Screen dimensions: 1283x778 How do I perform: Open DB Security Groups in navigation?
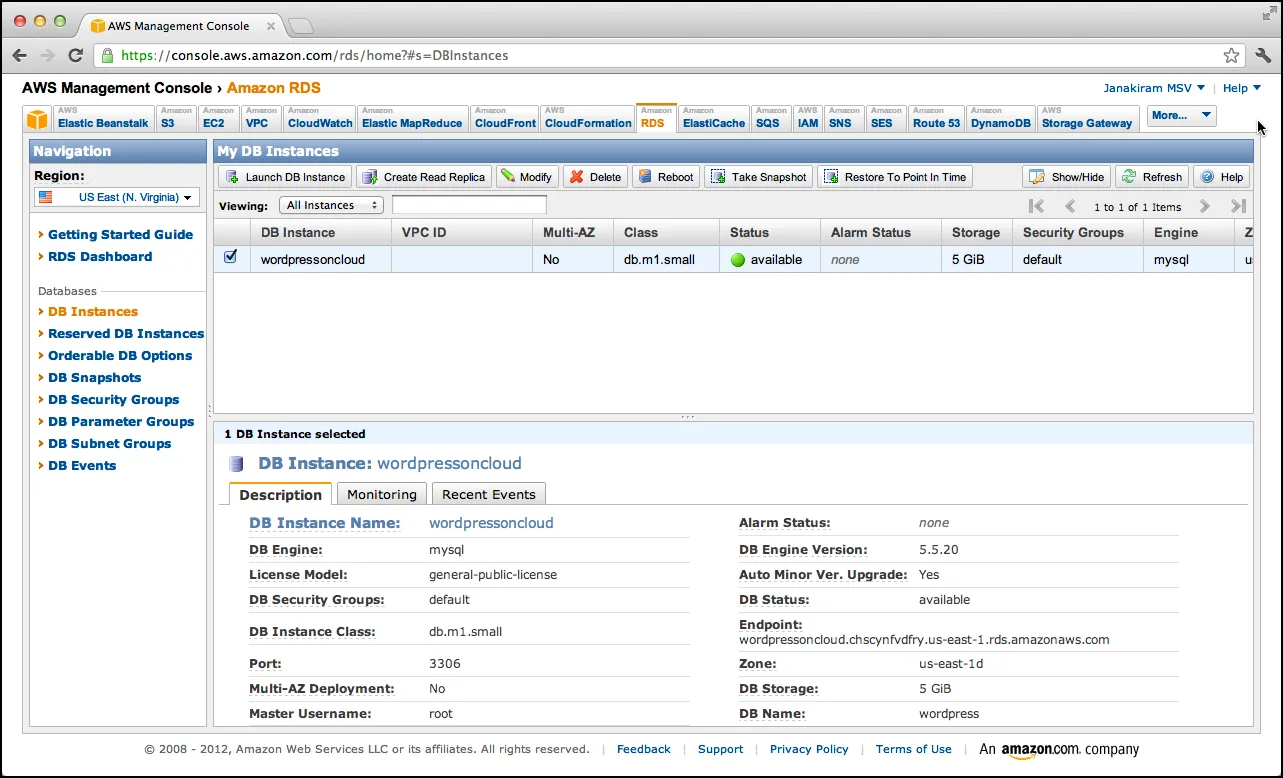114,399
